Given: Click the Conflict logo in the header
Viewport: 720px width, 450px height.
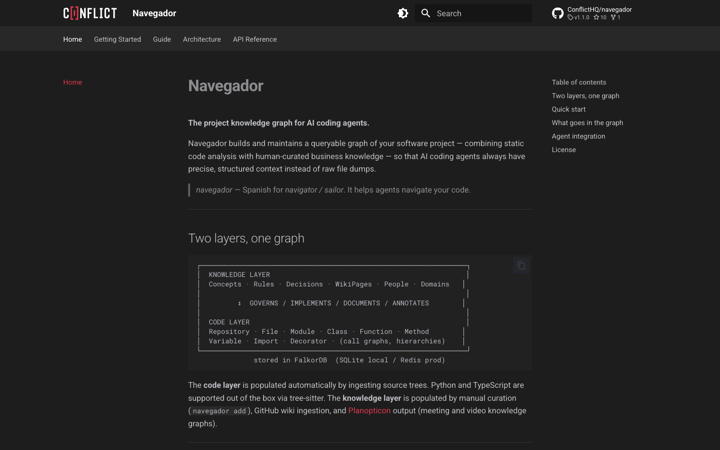Looking at the screenshot, I should click(90, 13).
